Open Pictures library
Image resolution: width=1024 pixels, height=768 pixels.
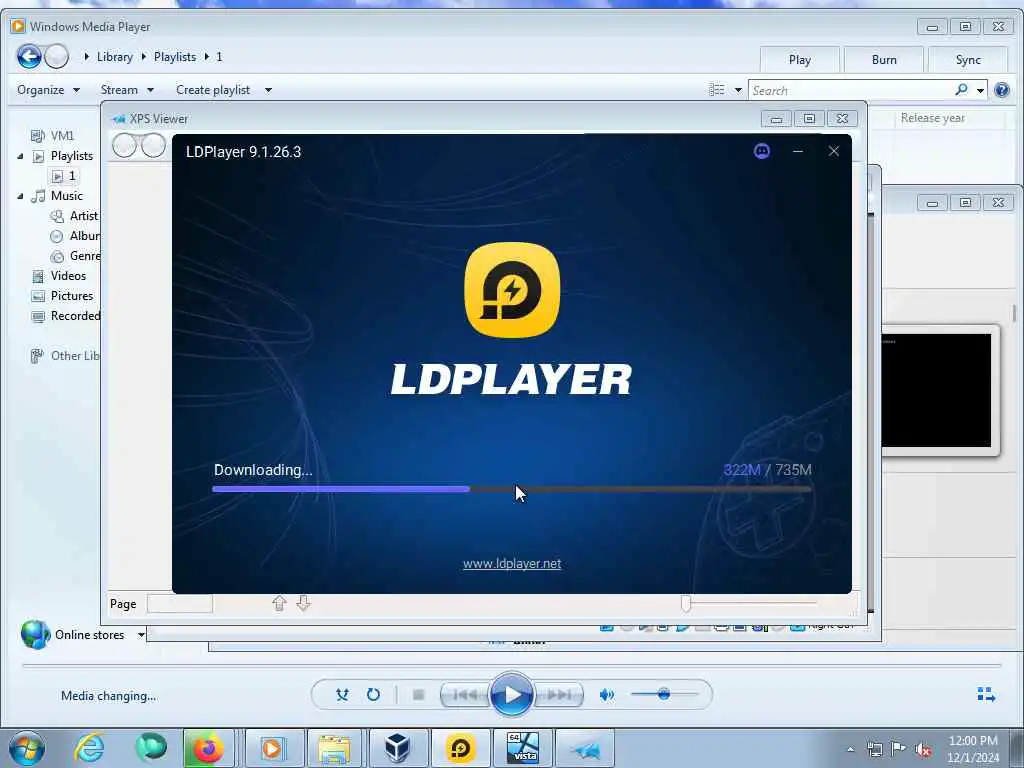point(63,296)
